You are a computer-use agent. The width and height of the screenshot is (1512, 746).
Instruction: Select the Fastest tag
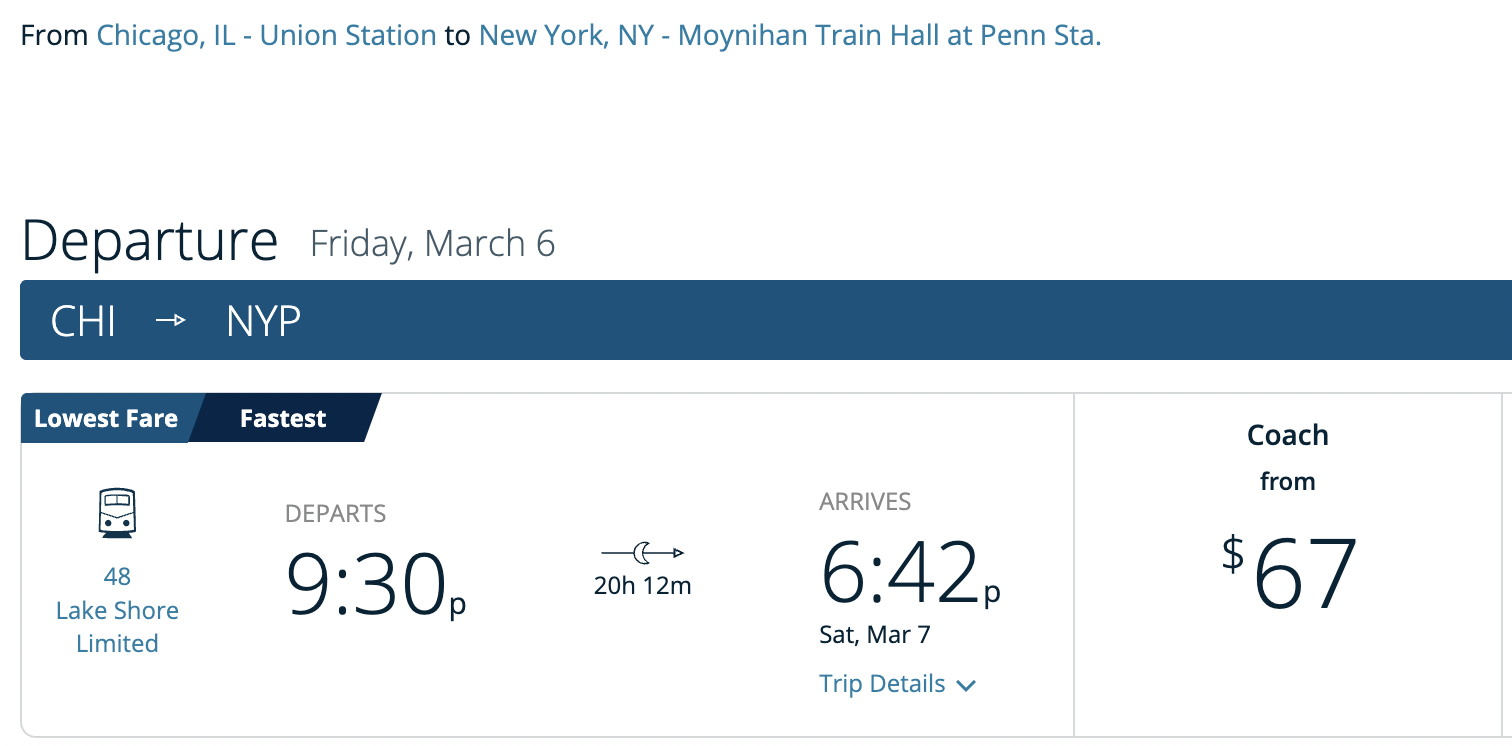pyautogui.click(x=283, y=418)
